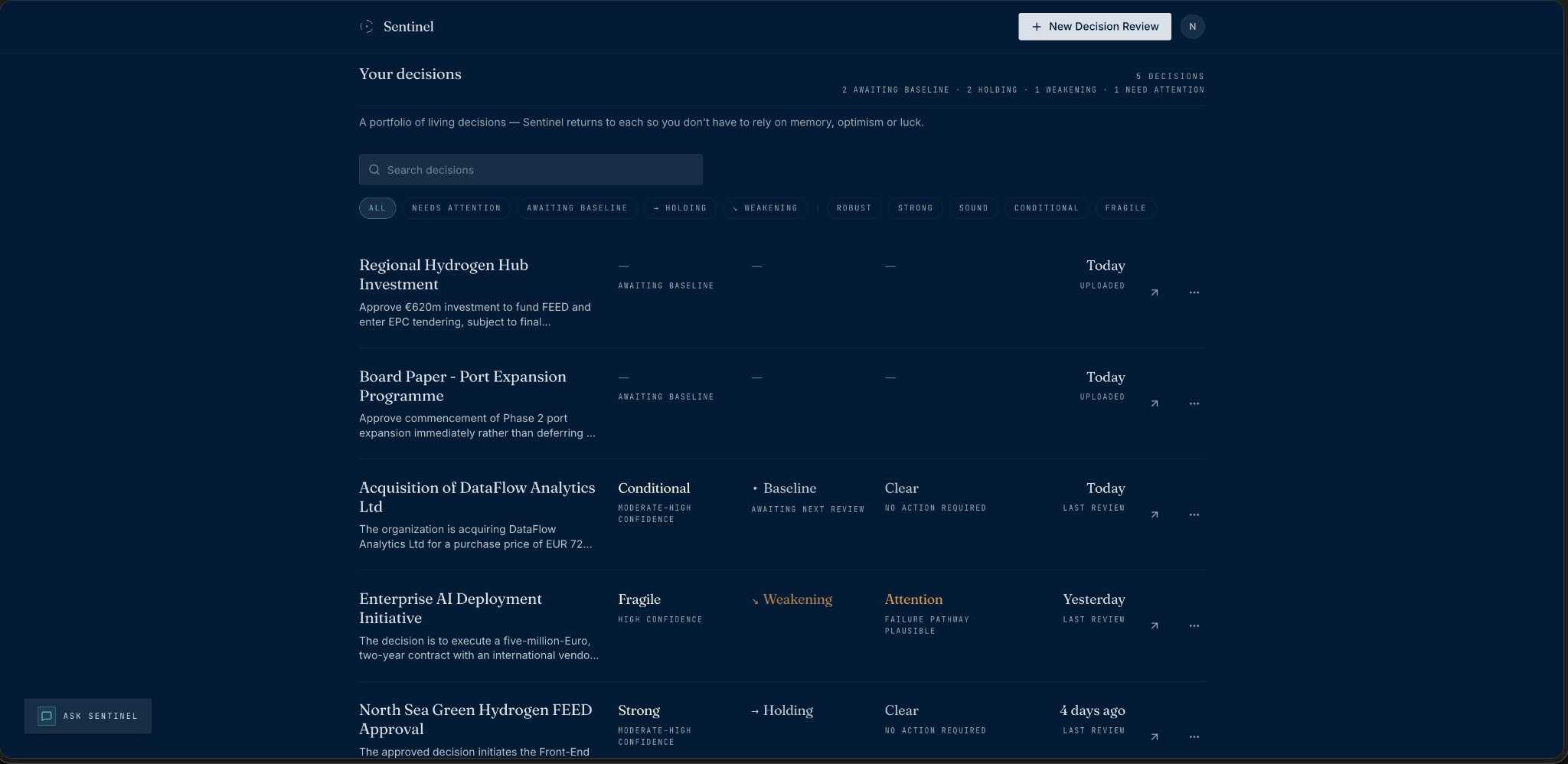Open the DataFlow Analytics arrow icon
This screenshot has width=1568, height=764.
pos(1155,514)
